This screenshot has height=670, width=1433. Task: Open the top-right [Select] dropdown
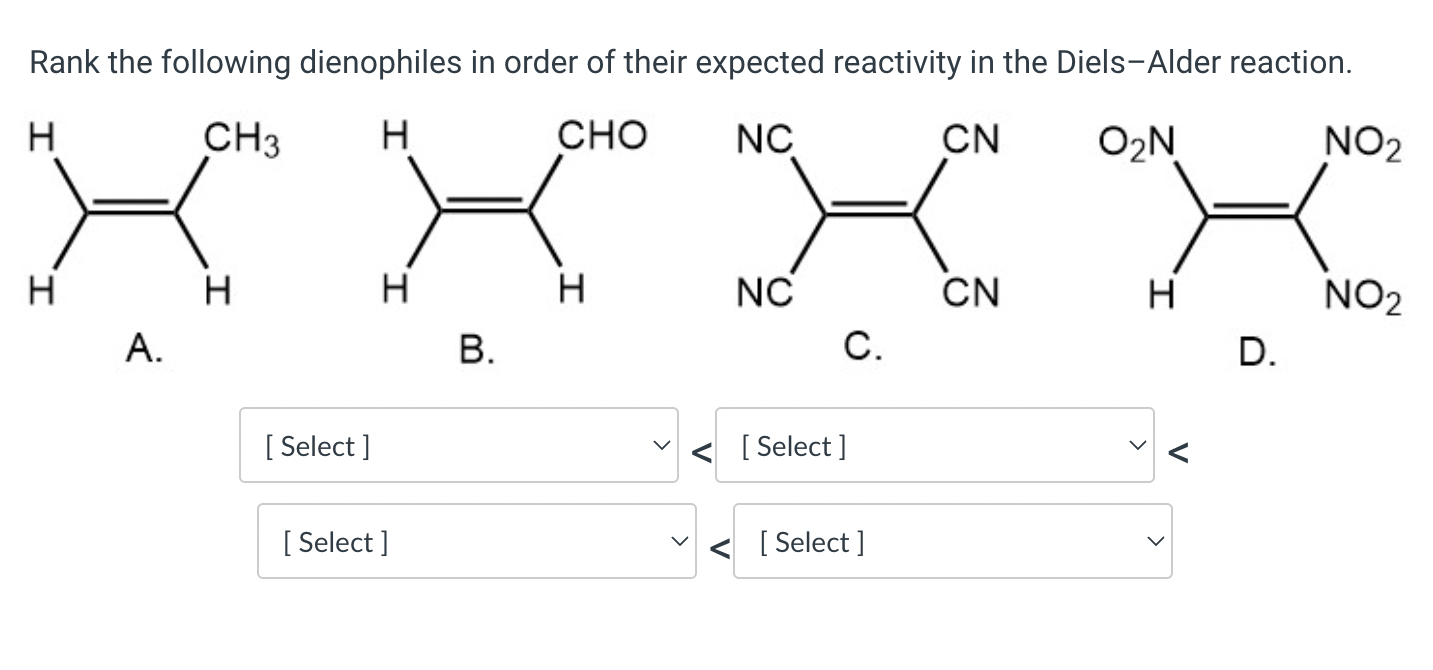[x=935, y=445]
